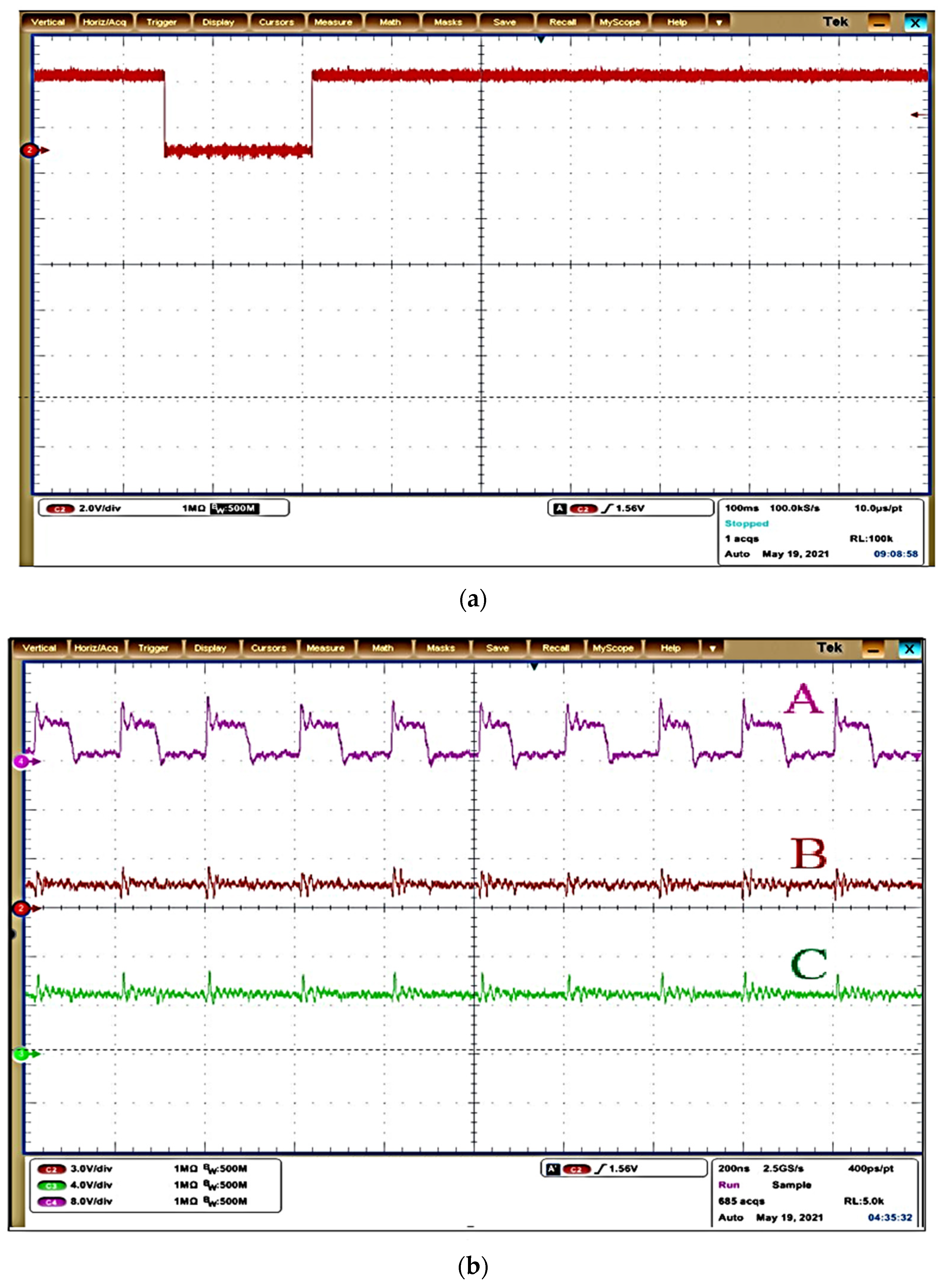Click channel 4 purple ground marker in bottom scope

(22, 761)
